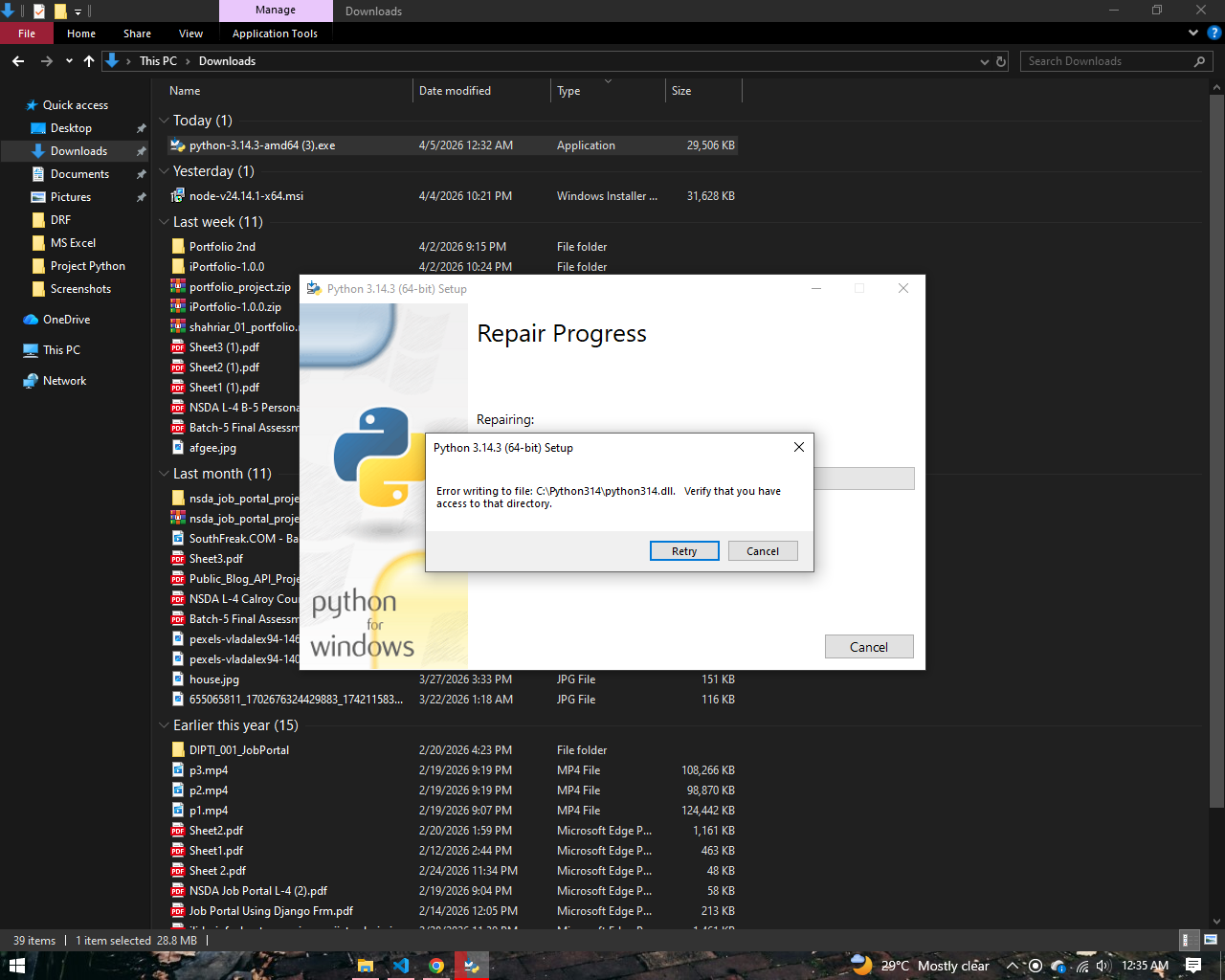Open MS Excel folder in the sidebar

73,243
